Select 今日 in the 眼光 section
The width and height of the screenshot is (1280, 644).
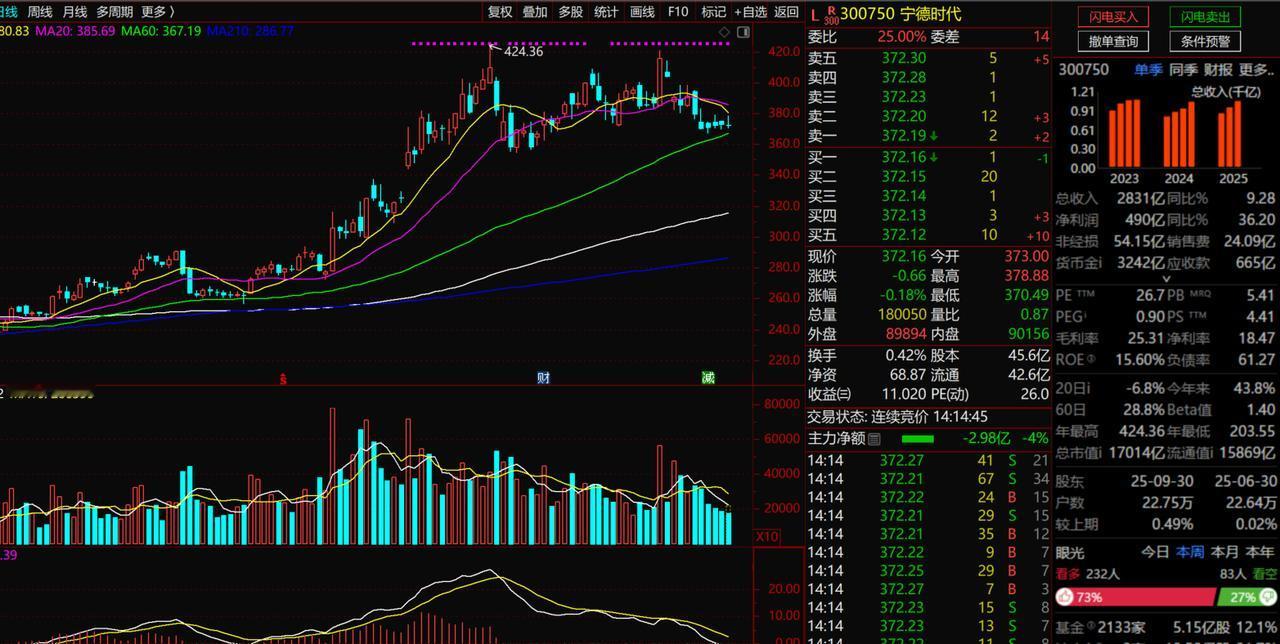[x=1155, y=552]
